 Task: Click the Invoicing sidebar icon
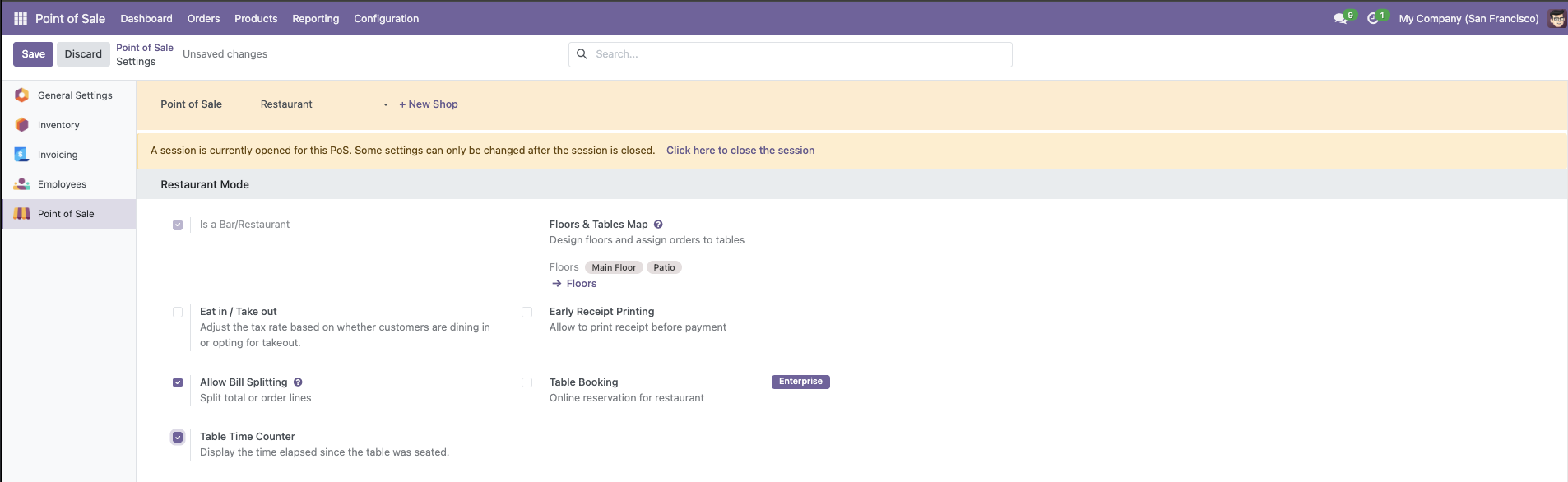22,155
